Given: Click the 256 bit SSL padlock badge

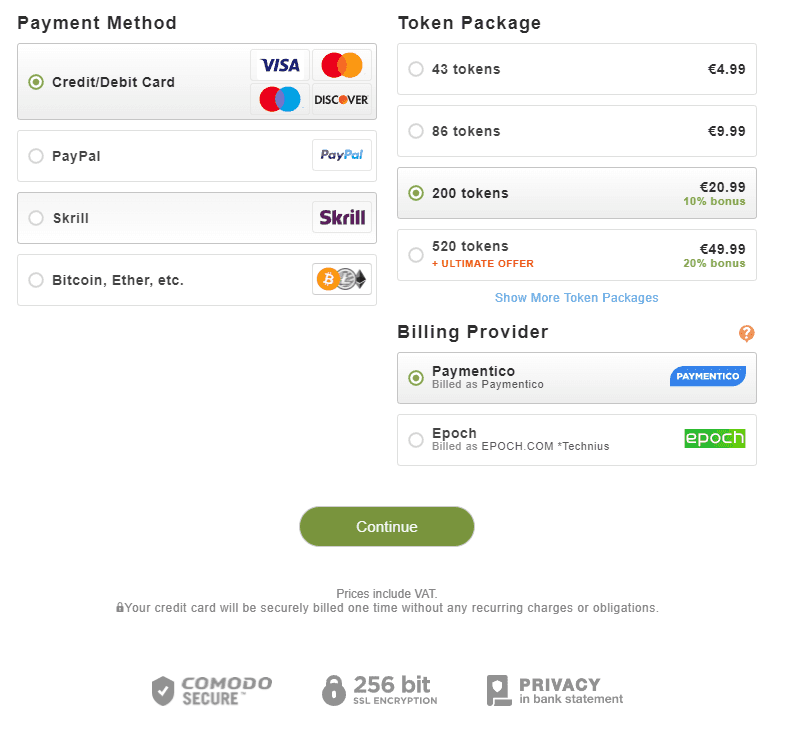Looking at the screenshot, I should pyautogui.click(x=380, y=690).
